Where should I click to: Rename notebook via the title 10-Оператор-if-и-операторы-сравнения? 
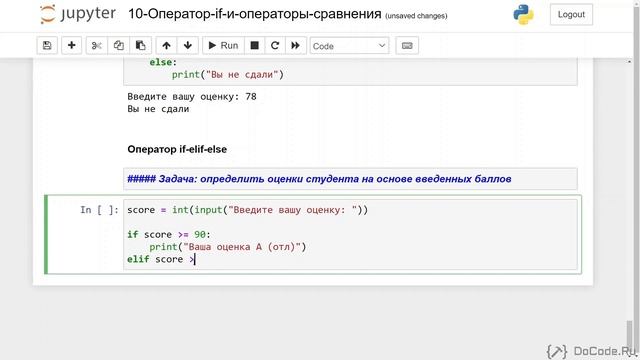(255, 14)
